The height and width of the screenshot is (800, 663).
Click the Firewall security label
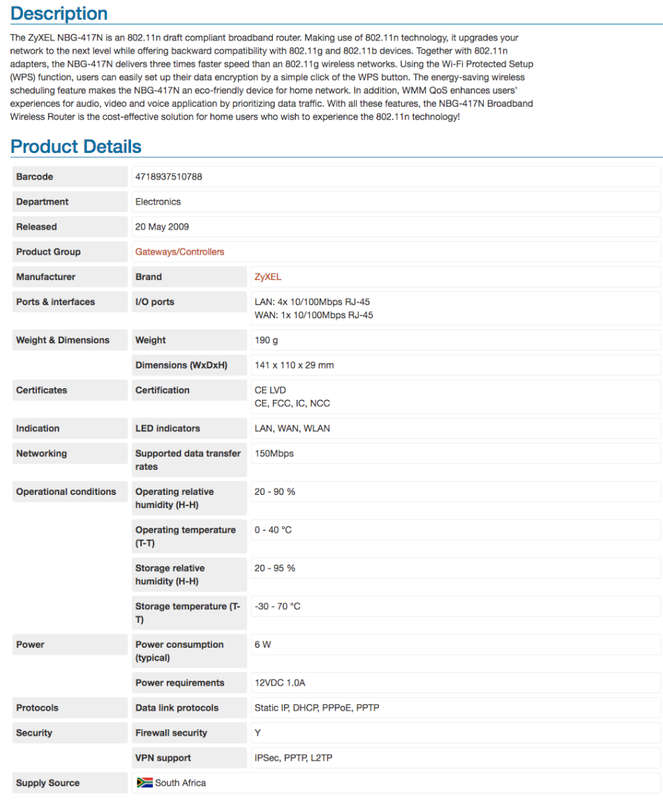pos(171,733)
